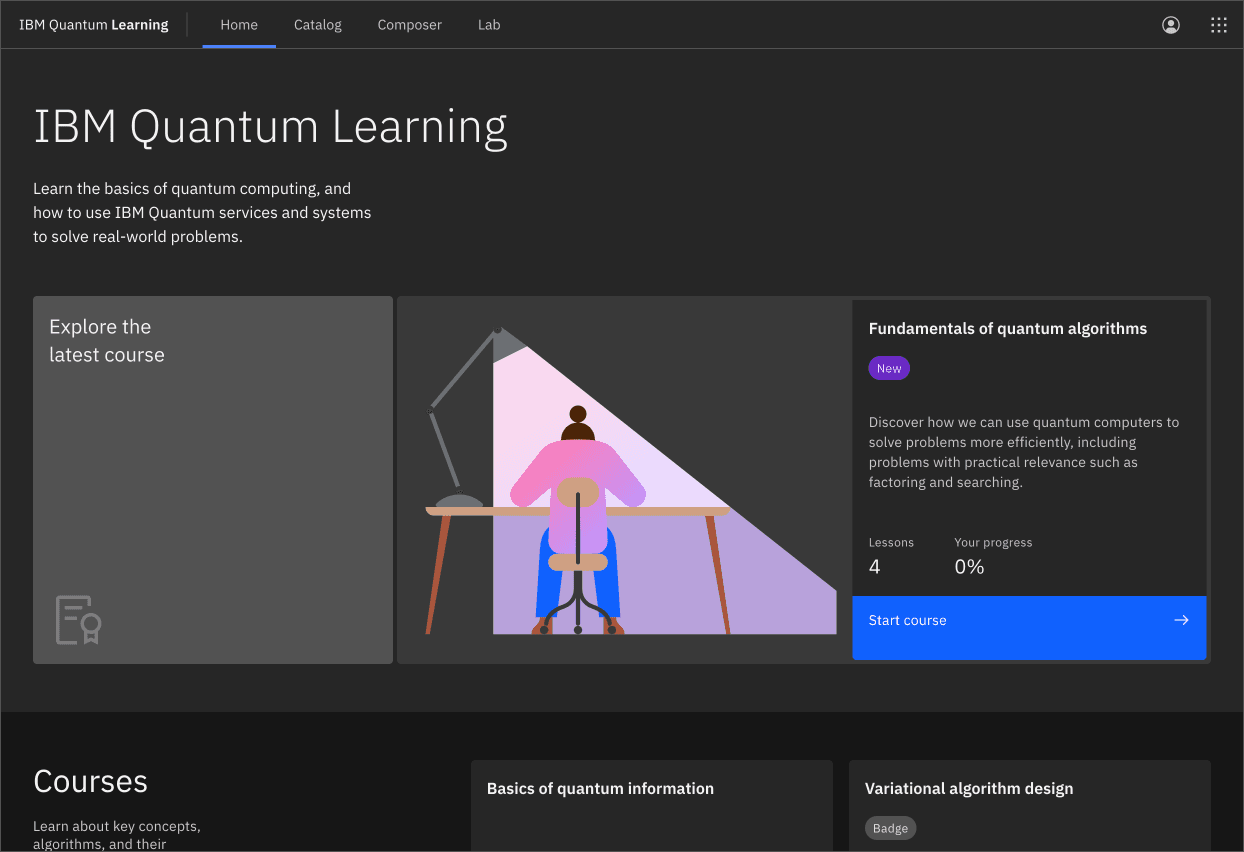Open the Explore the latest course card
This screenshot has height=852, width=1244.
coord(213,480)
